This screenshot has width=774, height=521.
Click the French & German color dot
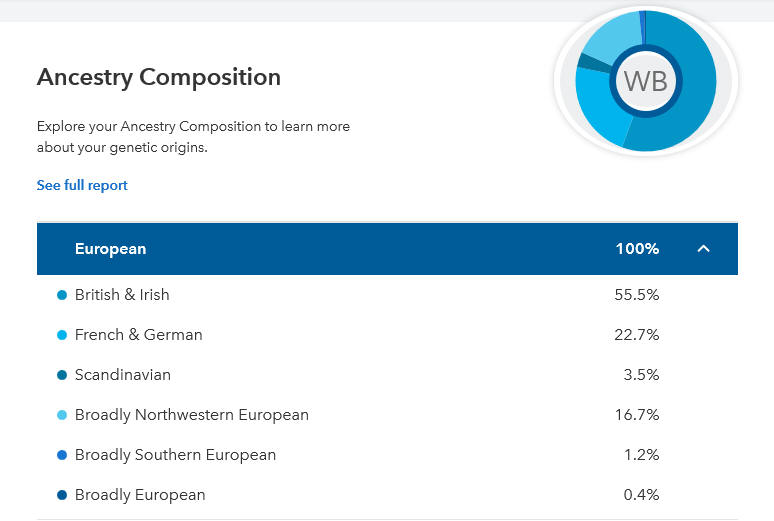click(x=62, y=335)
